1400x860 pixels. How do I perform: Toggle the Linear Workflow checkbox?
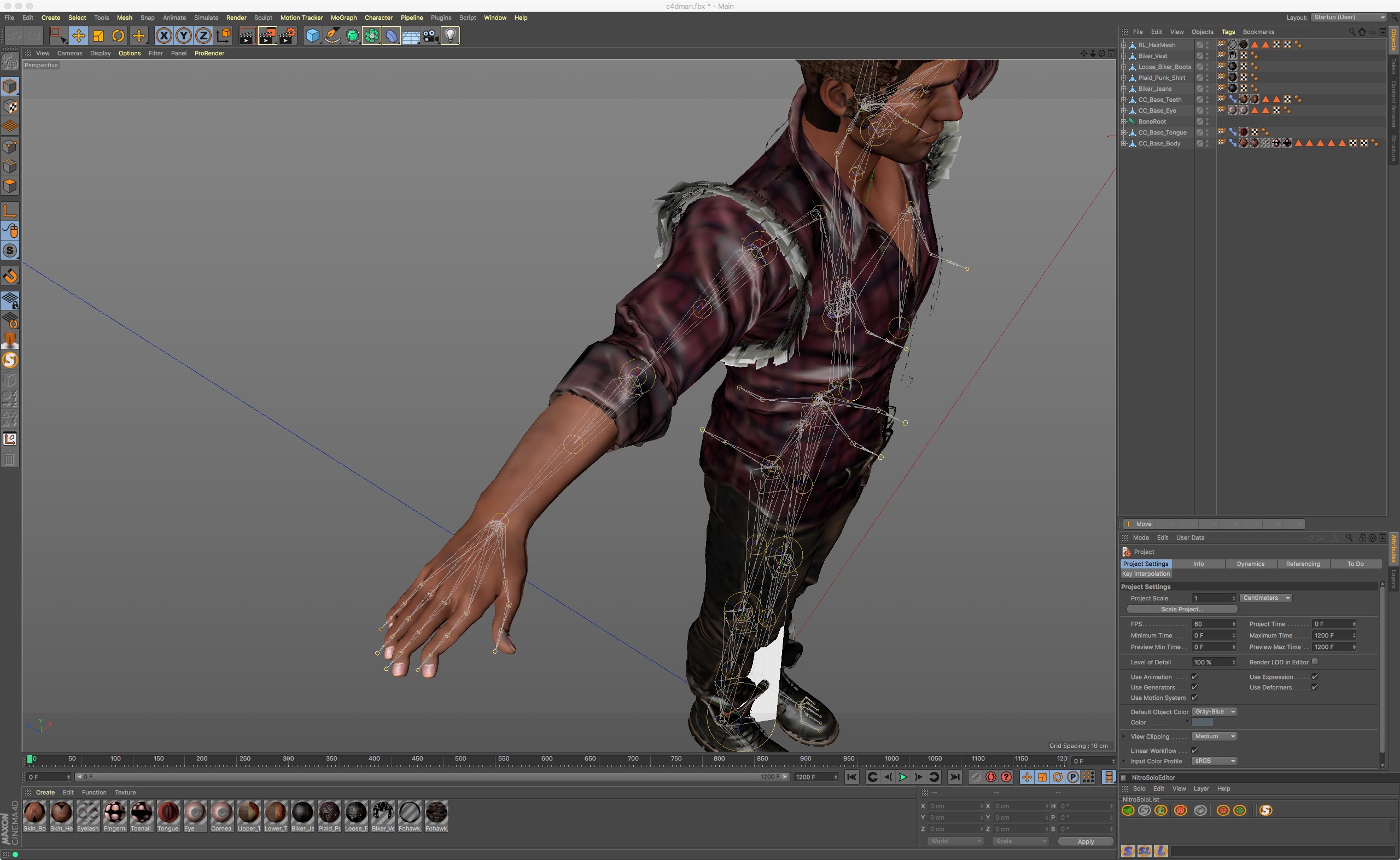click(1194, 750)
